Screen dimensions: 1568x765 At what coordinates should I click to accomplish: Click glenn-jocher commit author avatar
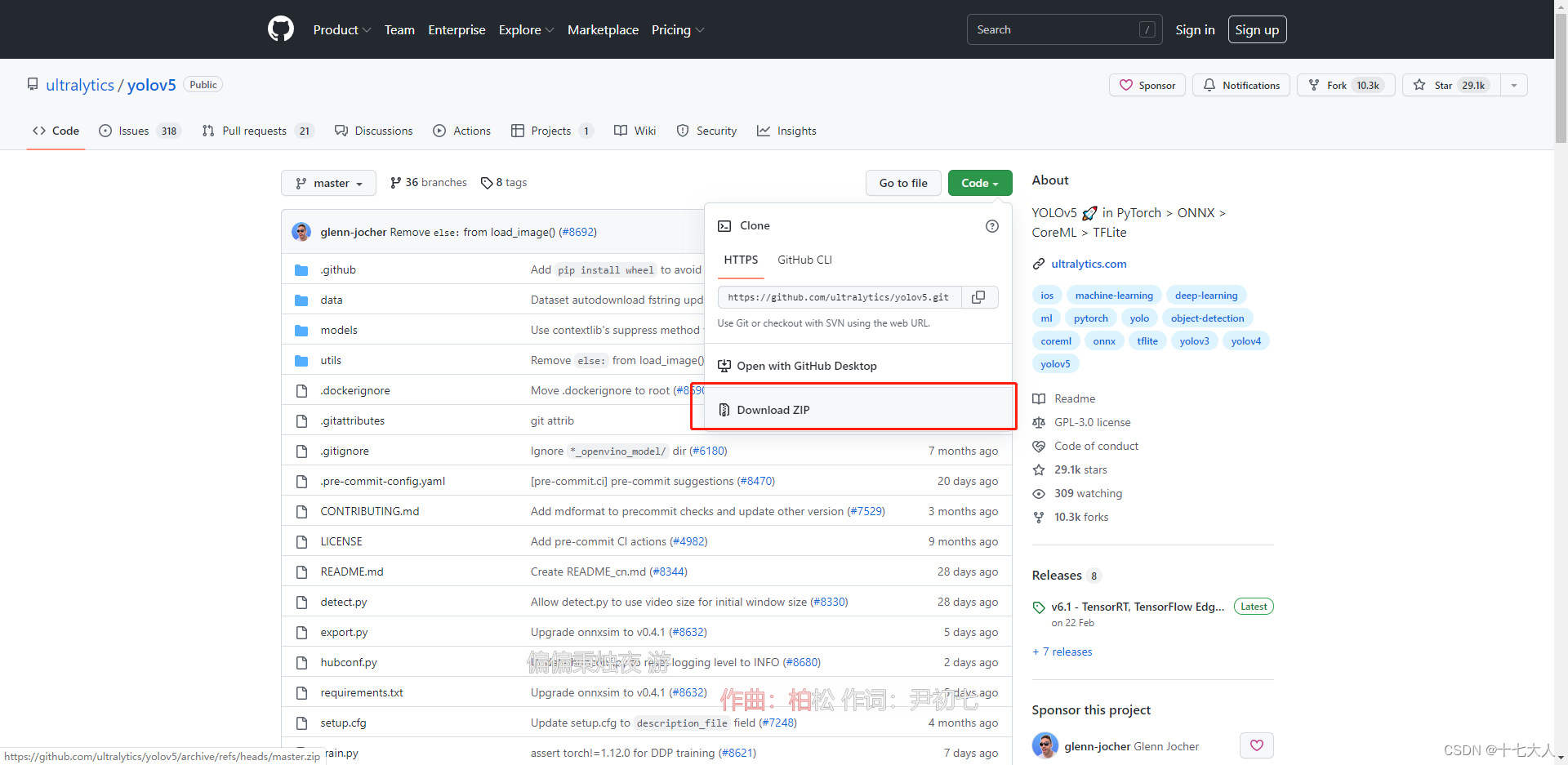point(301,232)
